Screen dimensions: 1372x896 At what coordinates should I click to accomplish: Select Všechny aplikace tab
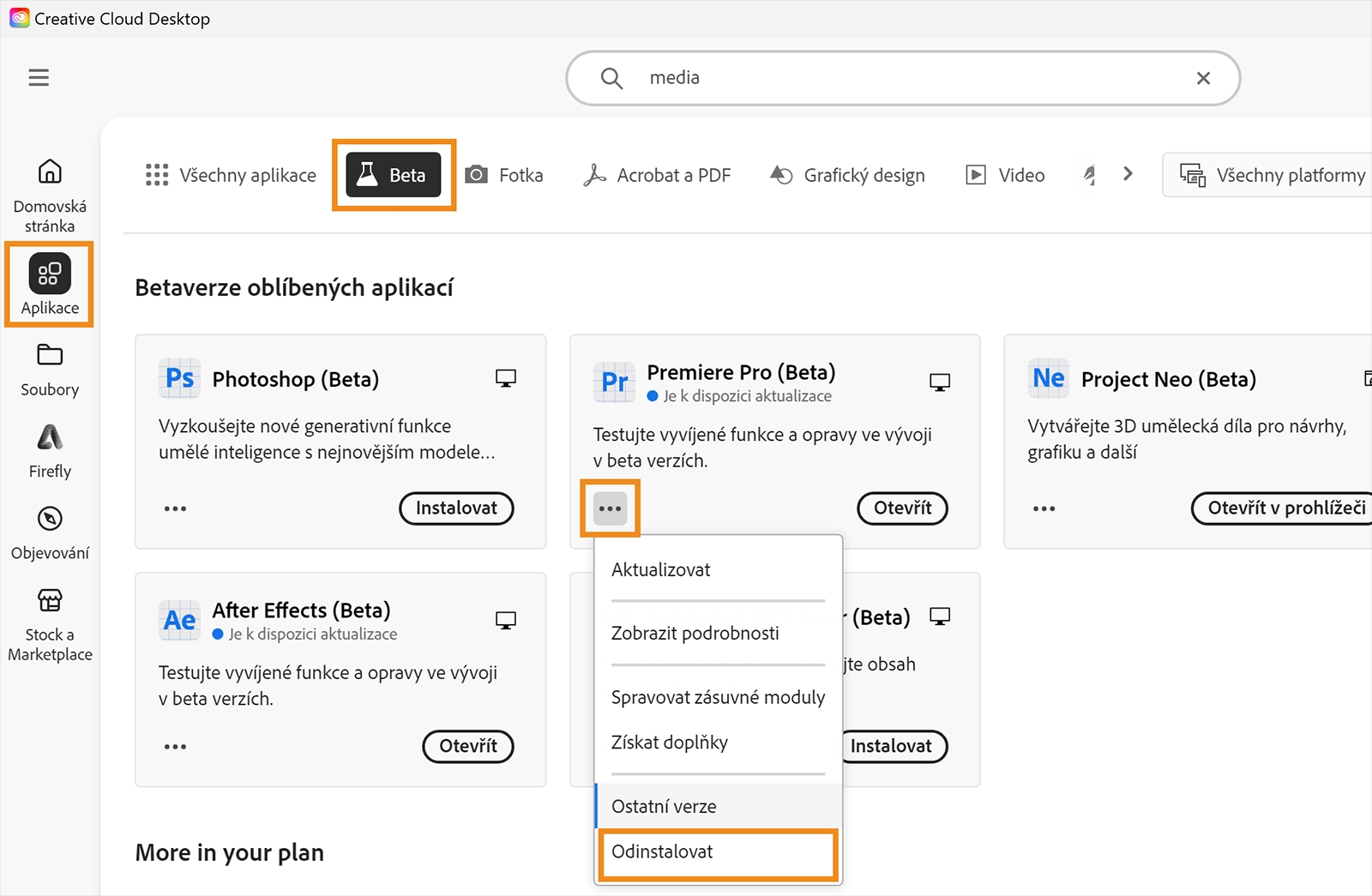click(x=231, y=175)
